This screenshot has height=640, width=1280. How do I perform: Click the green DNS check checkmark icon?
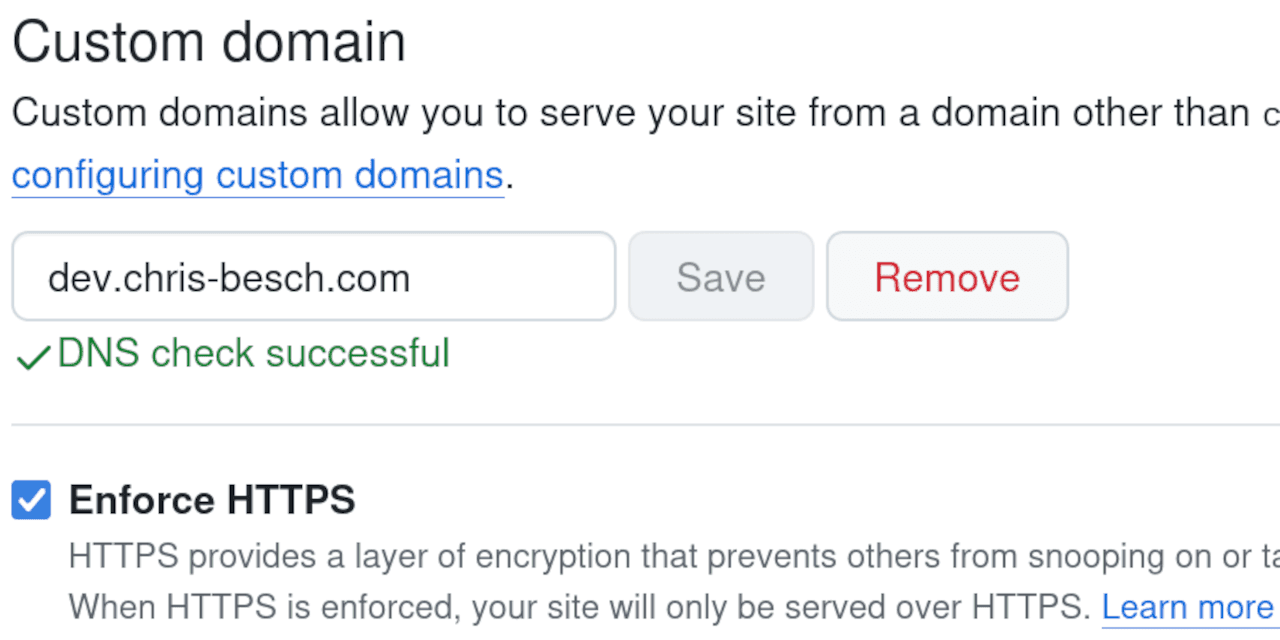(x=33, y=357)
